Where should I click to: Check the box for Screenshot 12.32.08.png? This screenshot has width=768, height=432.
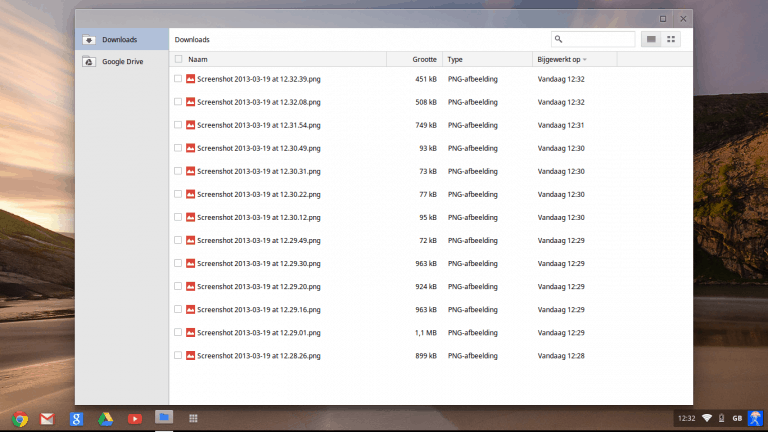tap(178, 102)
